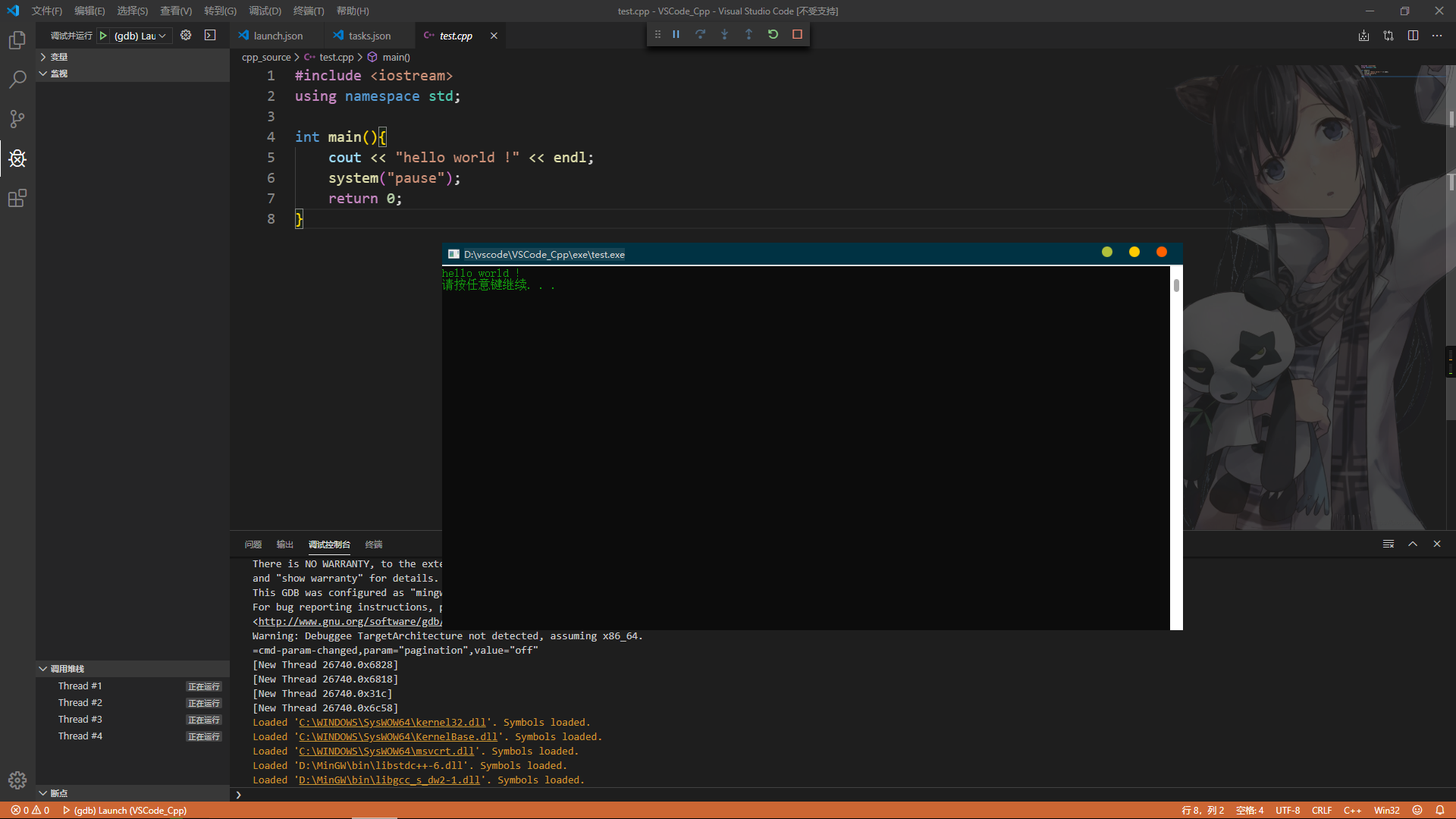The width and height of the screenshot is (1456, 819).
Task: Open the Manage gear in activity bar
Action: (x=17, y=780)
